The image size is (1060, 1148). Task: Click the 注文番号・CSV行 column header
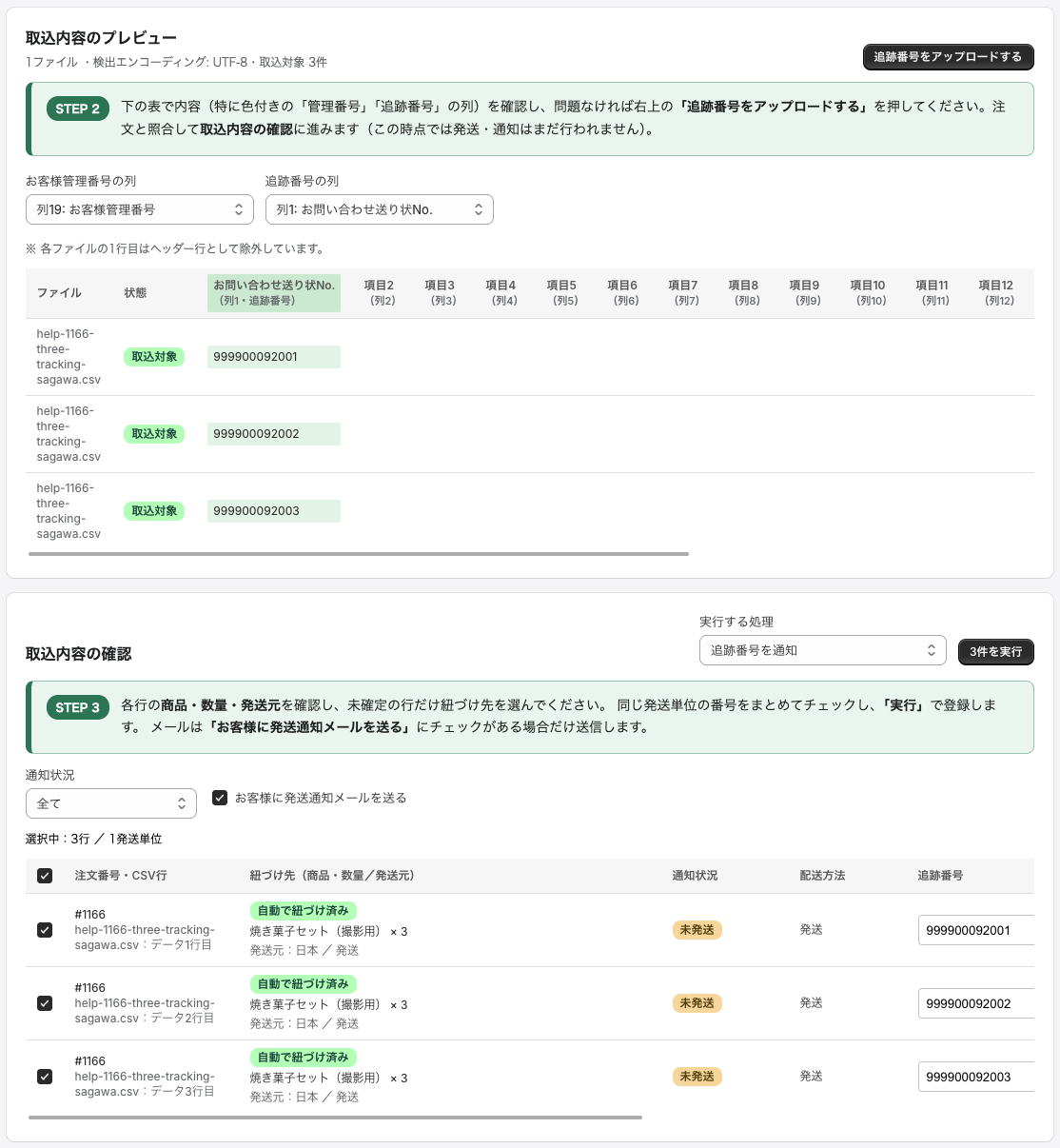pos(121,876)
